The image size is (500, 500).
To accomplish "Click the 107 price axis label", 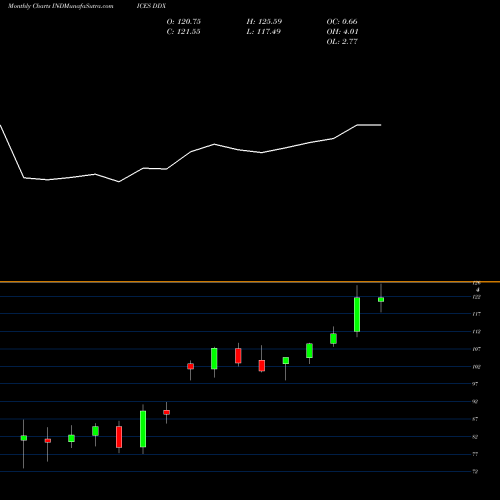I will [x=476, y=349].
